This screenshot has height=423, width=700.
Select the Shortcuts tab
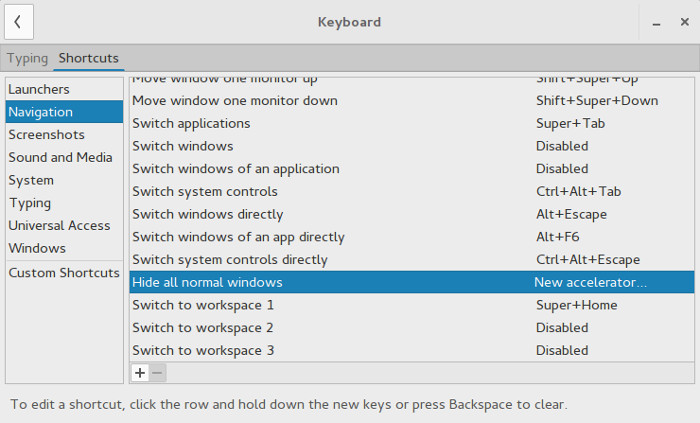click(x=88, y=58)
